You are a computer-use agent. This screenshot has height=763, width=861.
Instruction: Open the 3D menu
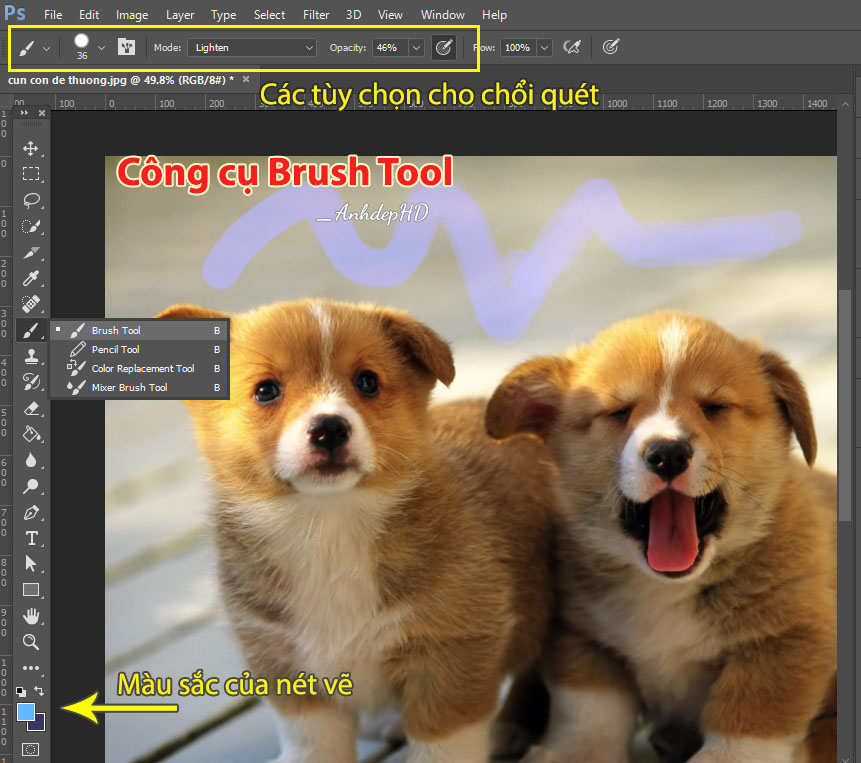[353, 15]
